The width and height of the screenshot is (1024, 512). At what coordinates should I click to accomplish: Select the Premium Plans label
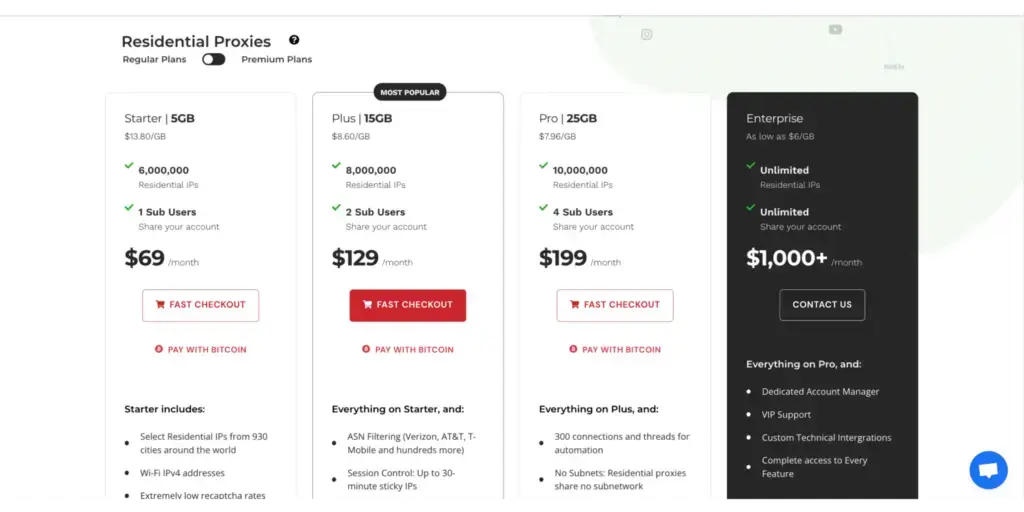276,59
